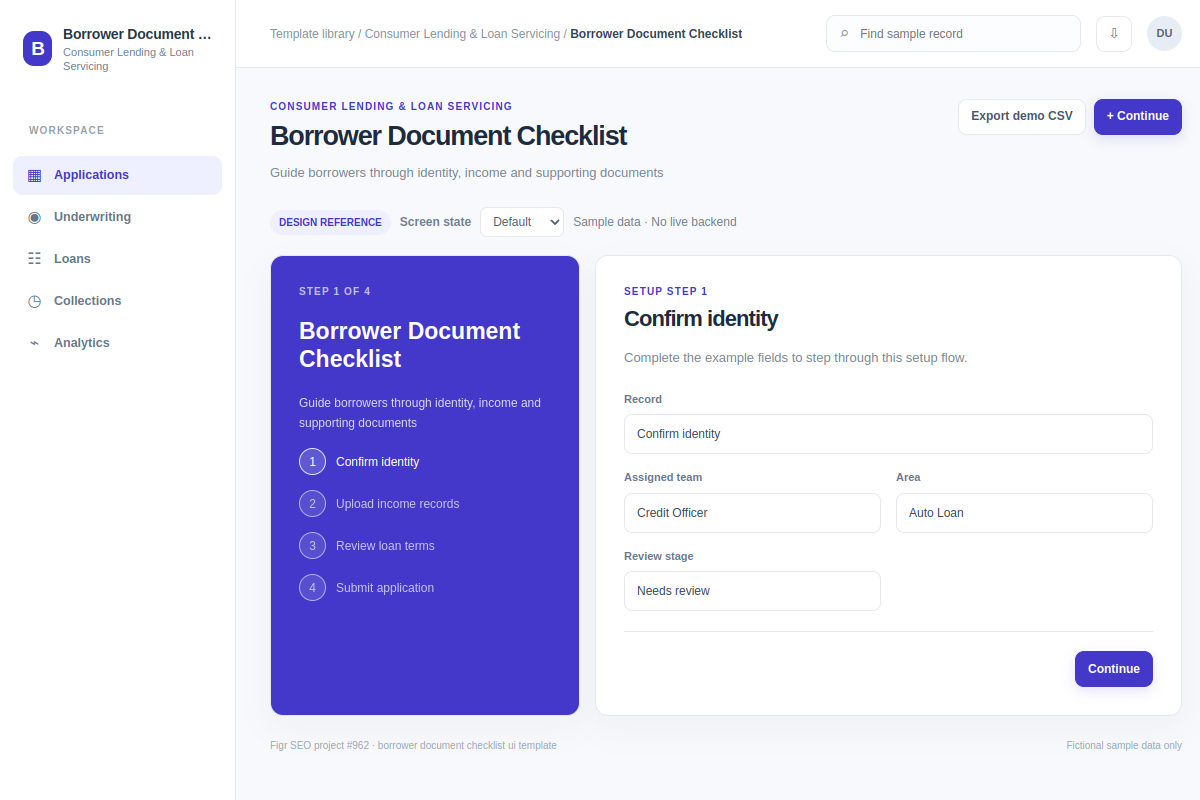This screenshot has width=1200, height=800.
Task: Go to Consumer Lending & Loan Servicing breadcrumb
Action: 462,34
